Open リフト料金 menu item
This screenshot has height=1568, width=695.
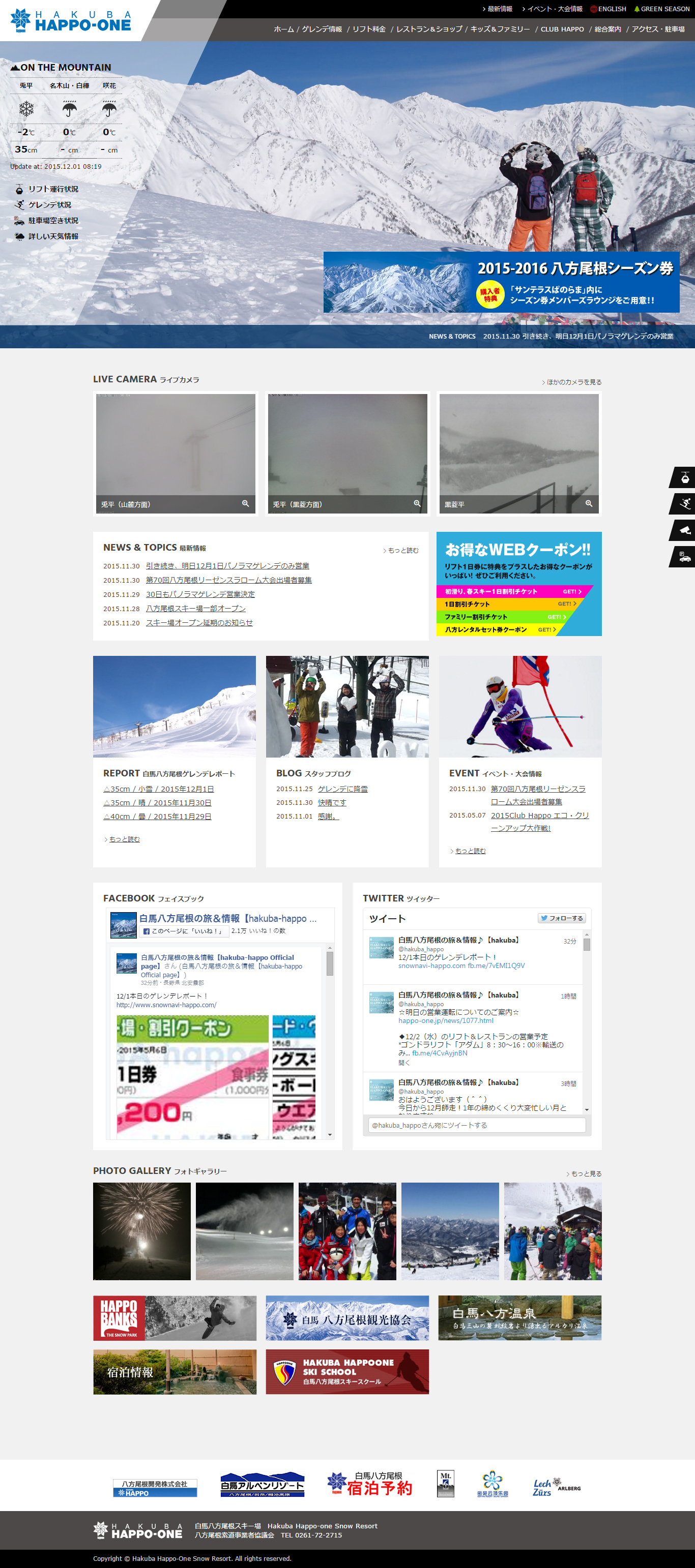pyautogui.click(x=369, y=29)
